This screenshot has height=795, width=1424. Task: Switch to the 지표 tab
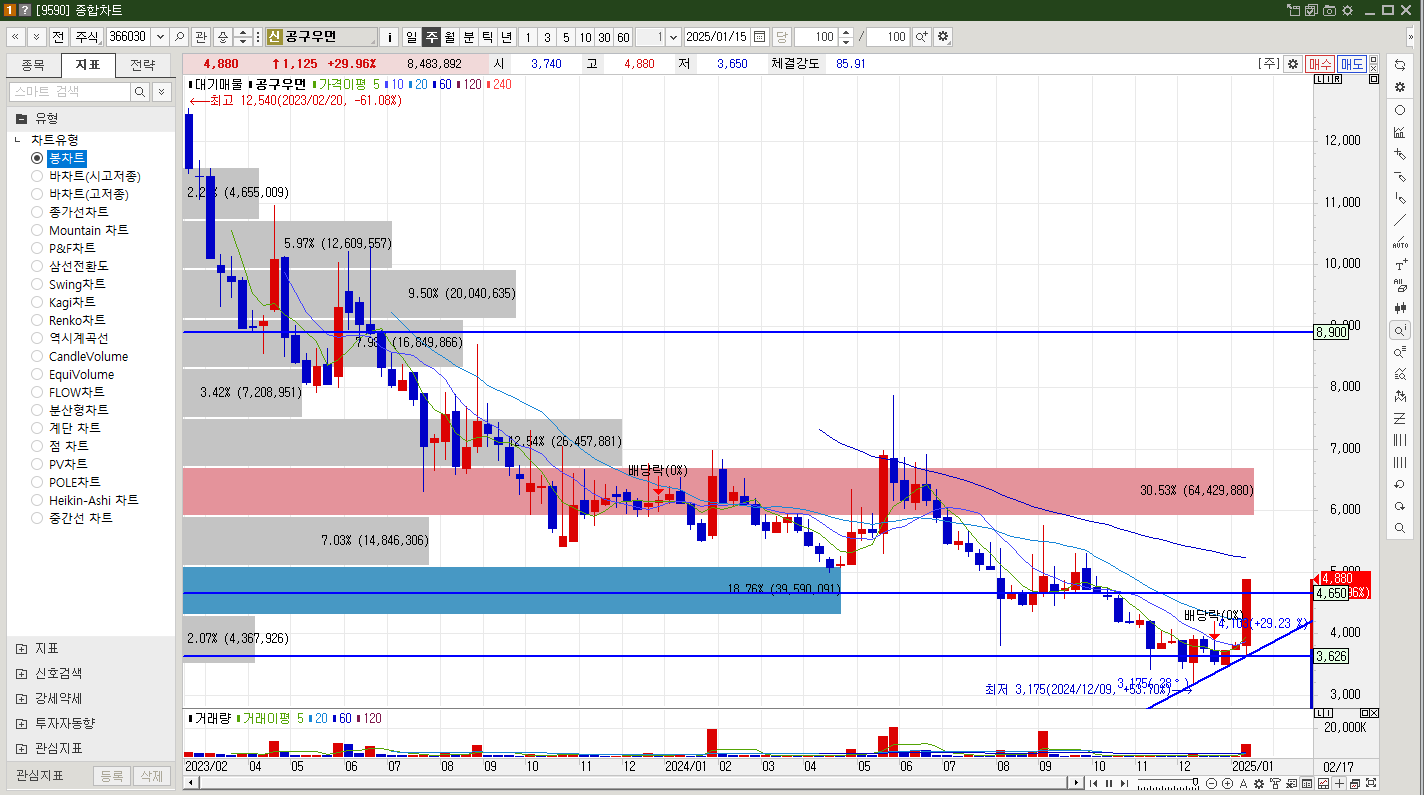tap(88, 66)
